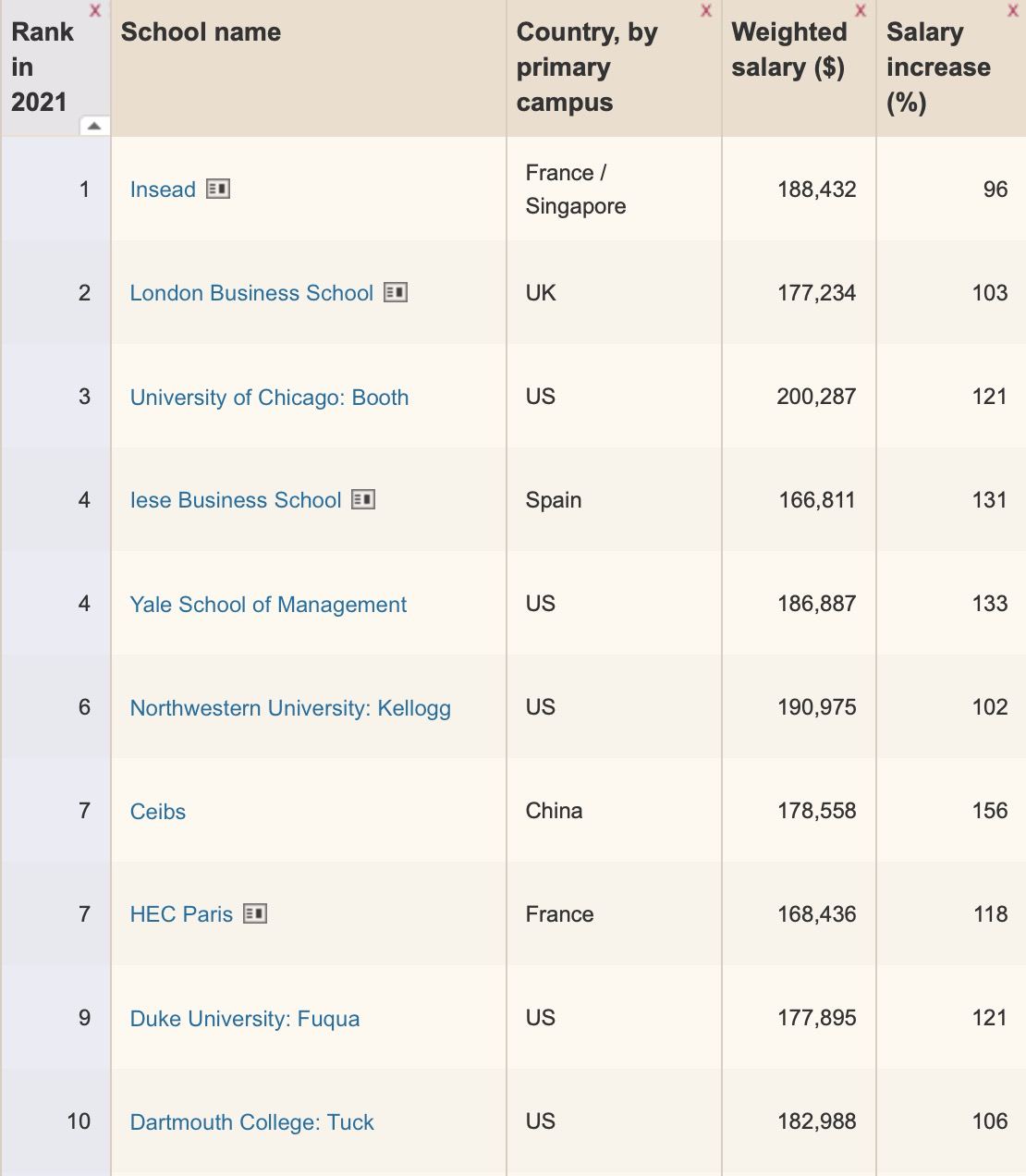
Task: Select salary increase 133
Action: 990,604
